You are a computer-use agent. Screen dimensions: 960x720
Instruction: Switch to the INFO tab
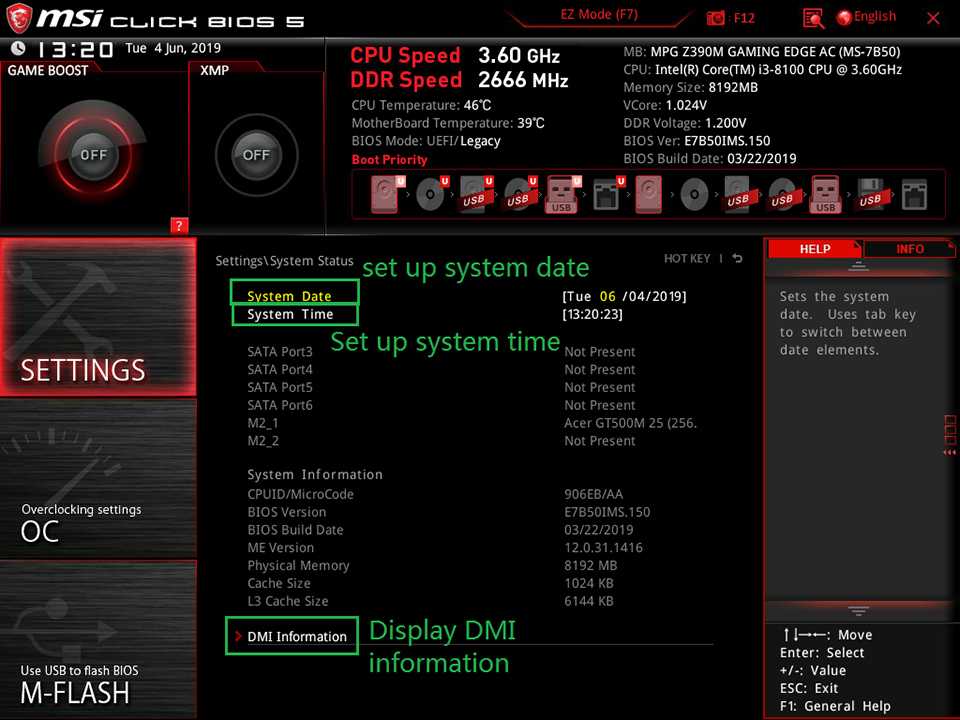[909, 249]
